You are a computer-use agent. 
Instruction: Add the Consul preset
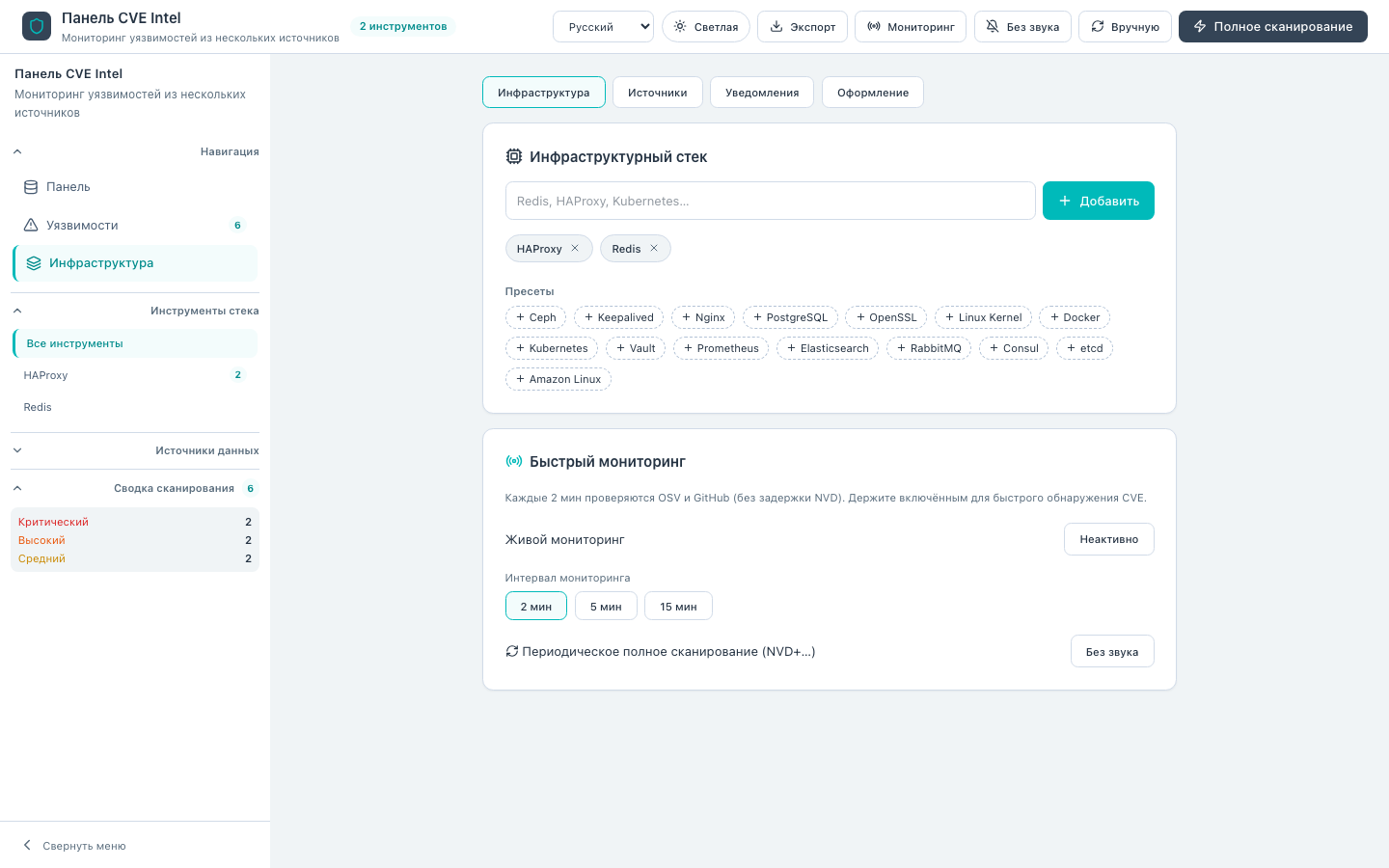(1014, 348)
